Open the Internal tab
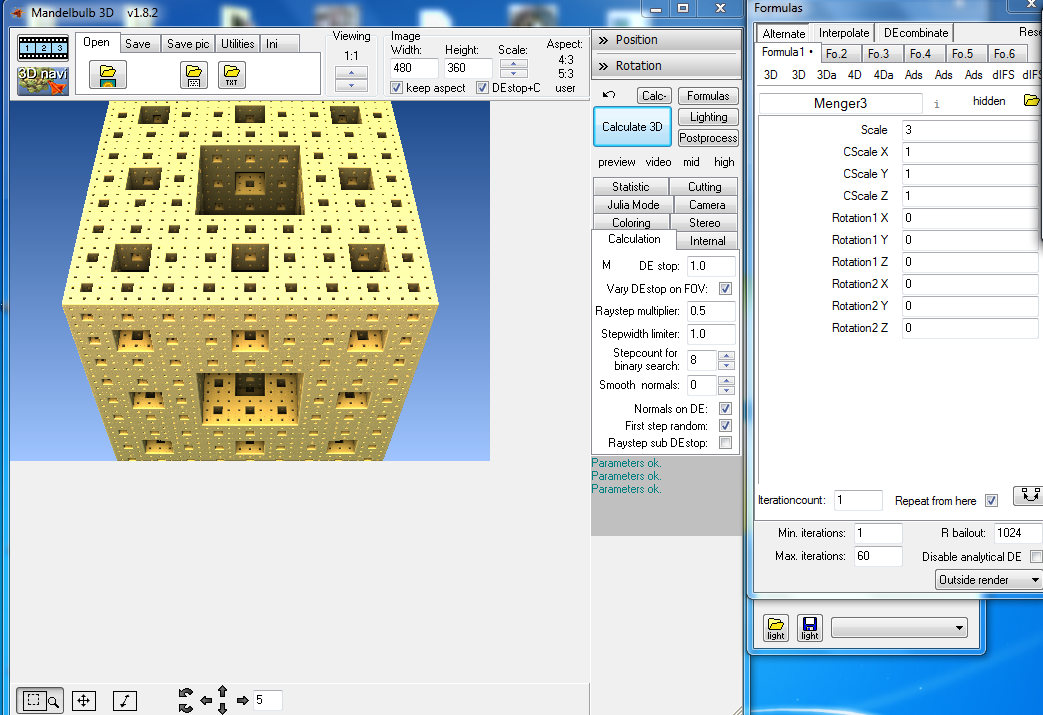The width and height of the screenshot is (1043, 715). [x=707, y=241]
